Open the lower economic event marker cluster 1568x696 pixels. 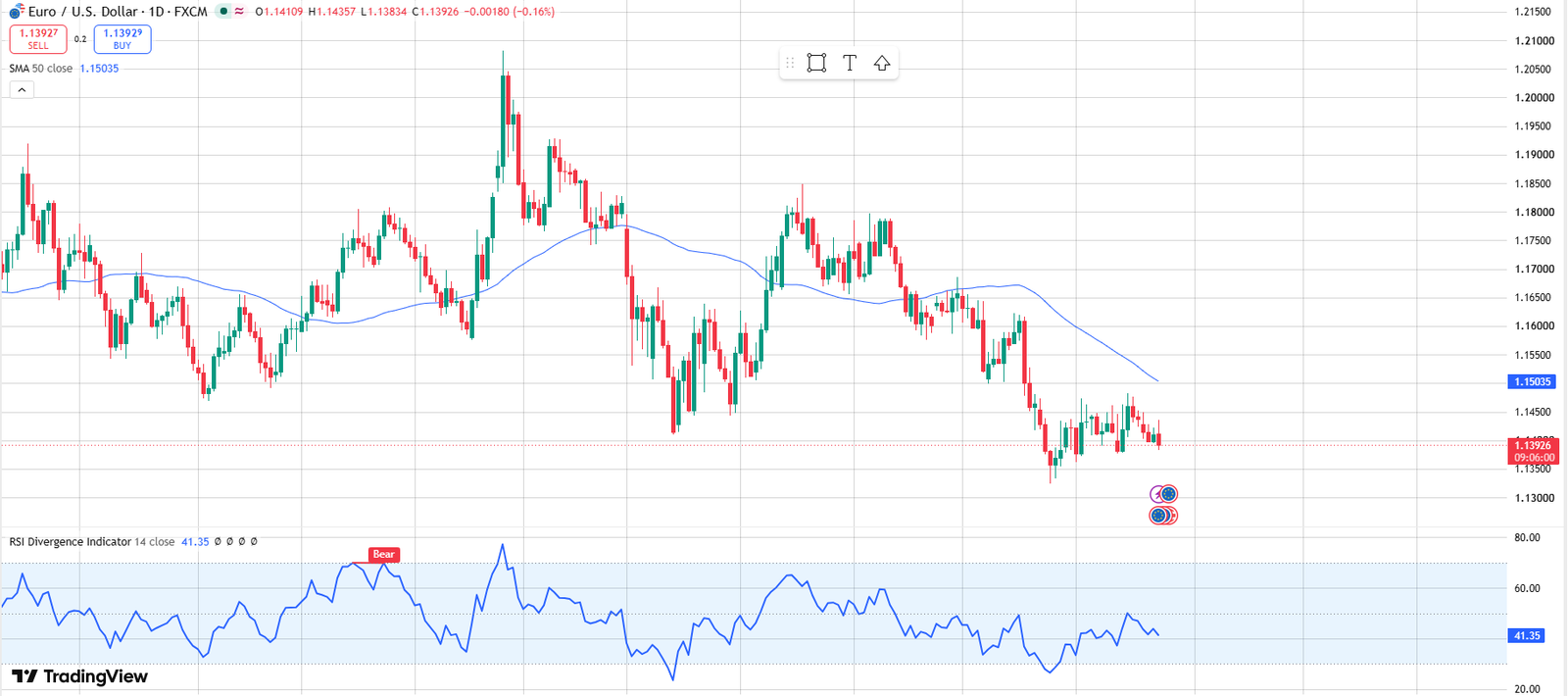coord(1163,516)
